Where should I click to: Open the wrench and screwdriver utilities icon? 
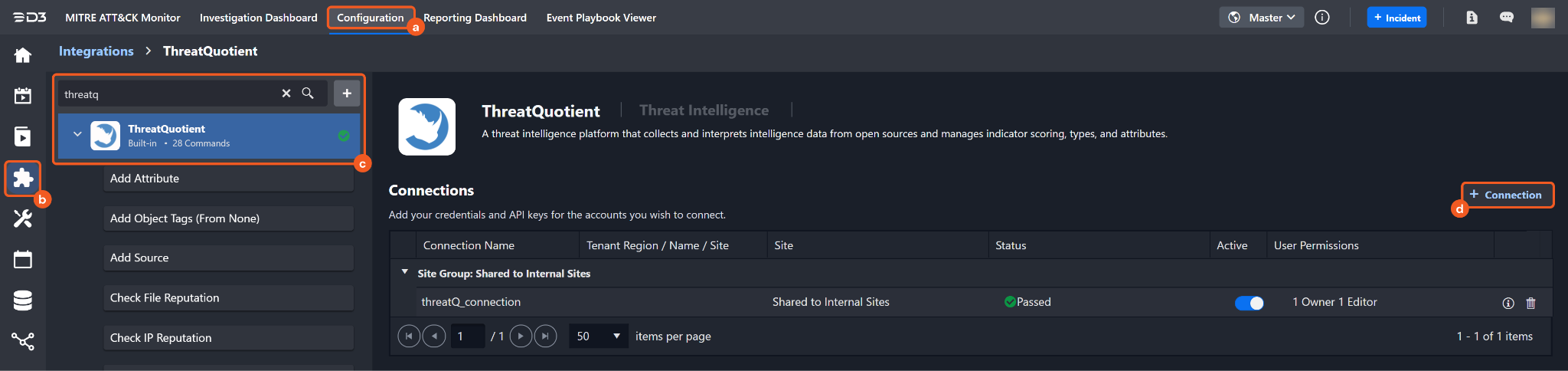pos(23,218)
